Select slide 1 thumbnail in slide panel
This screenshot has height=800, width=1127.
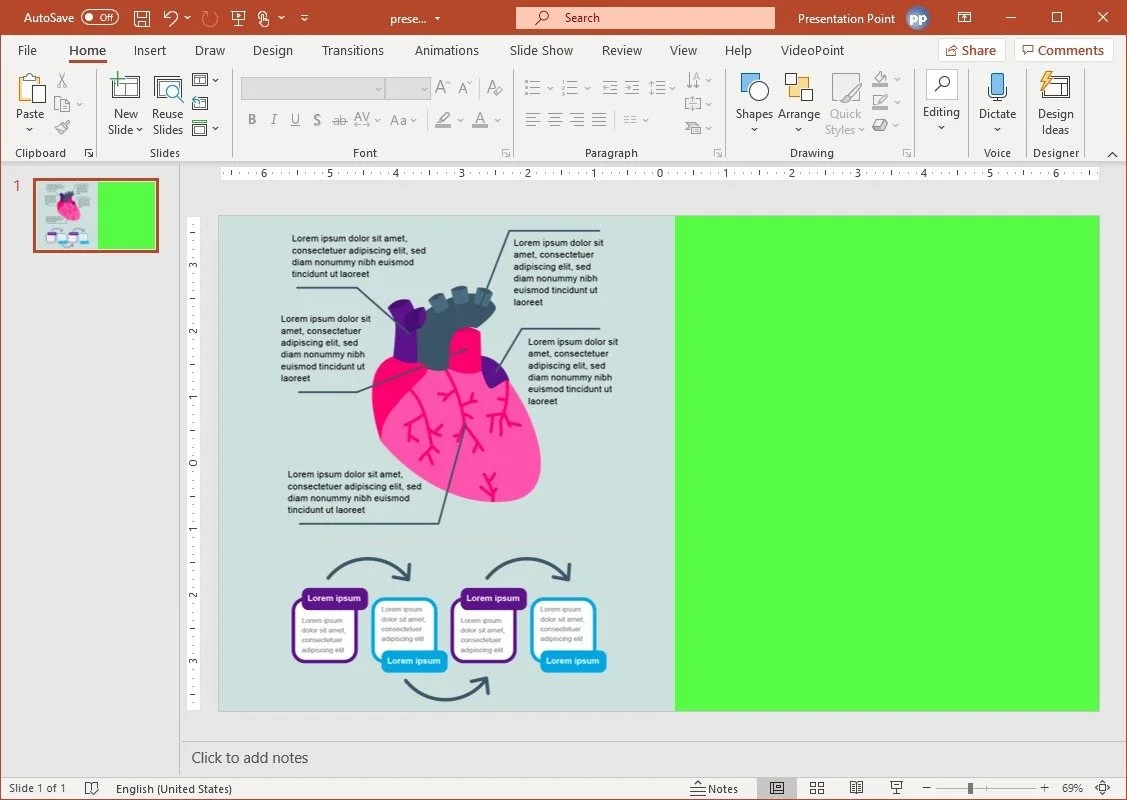coord(95,214)
